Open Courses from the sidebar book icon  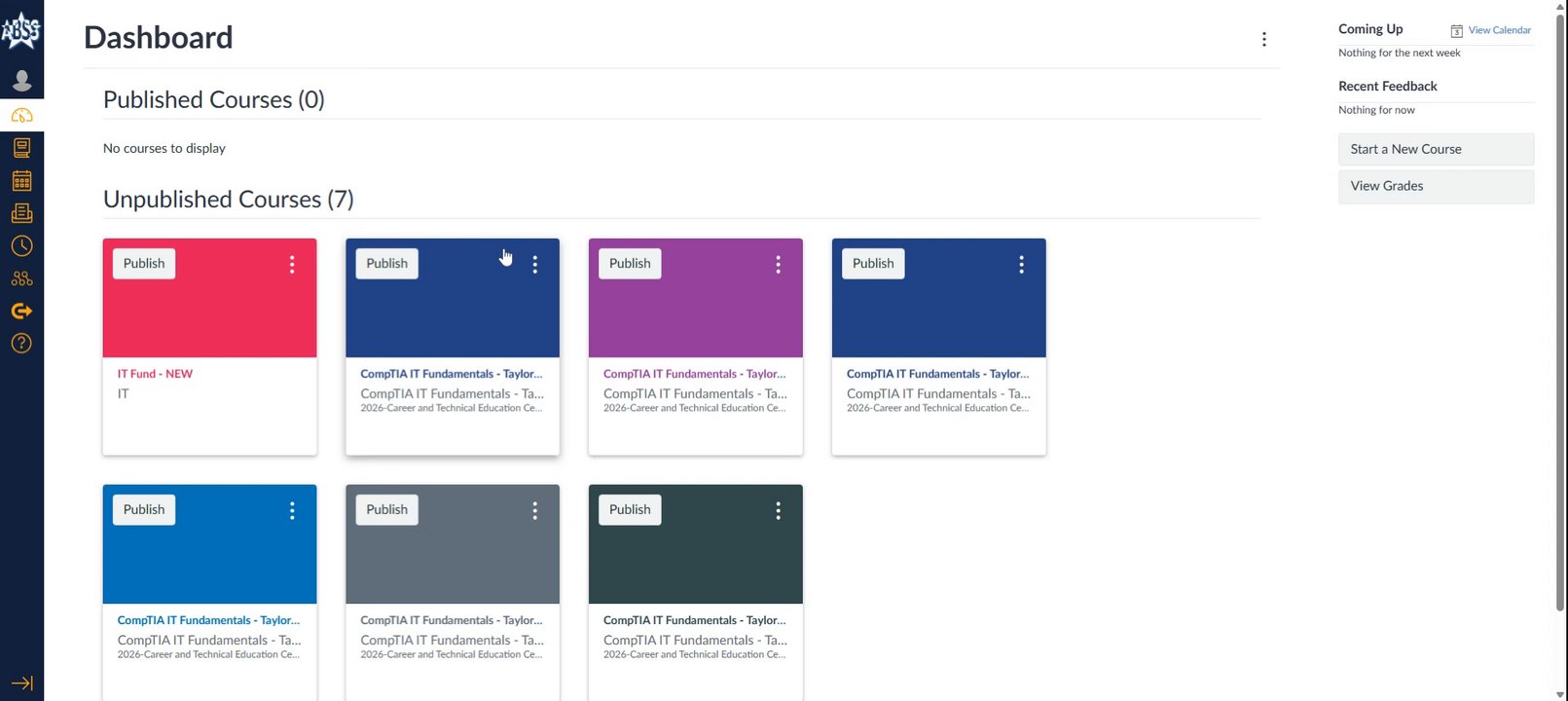click(21, 148)
